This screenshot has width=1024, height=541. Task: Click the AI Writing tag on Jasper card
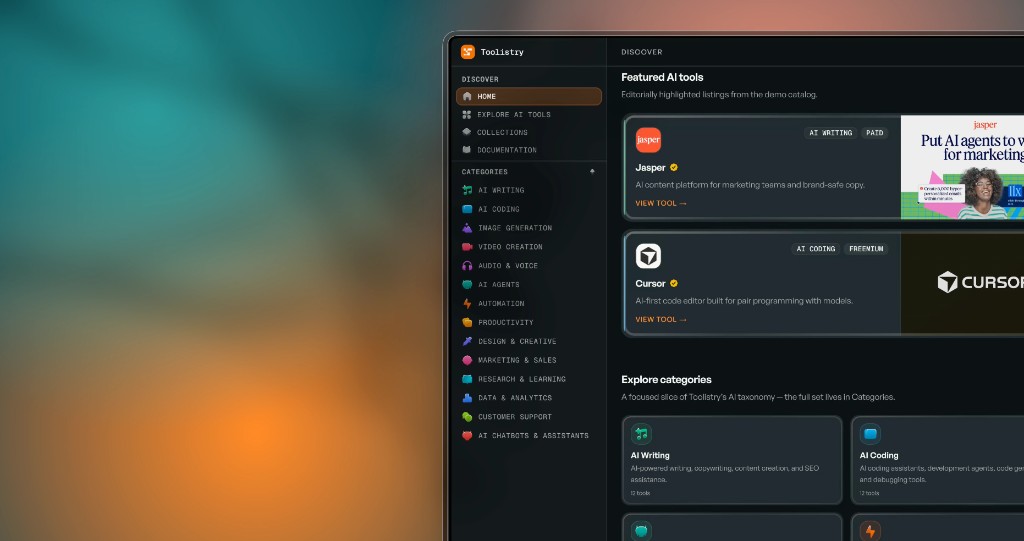tap(831, 133)
